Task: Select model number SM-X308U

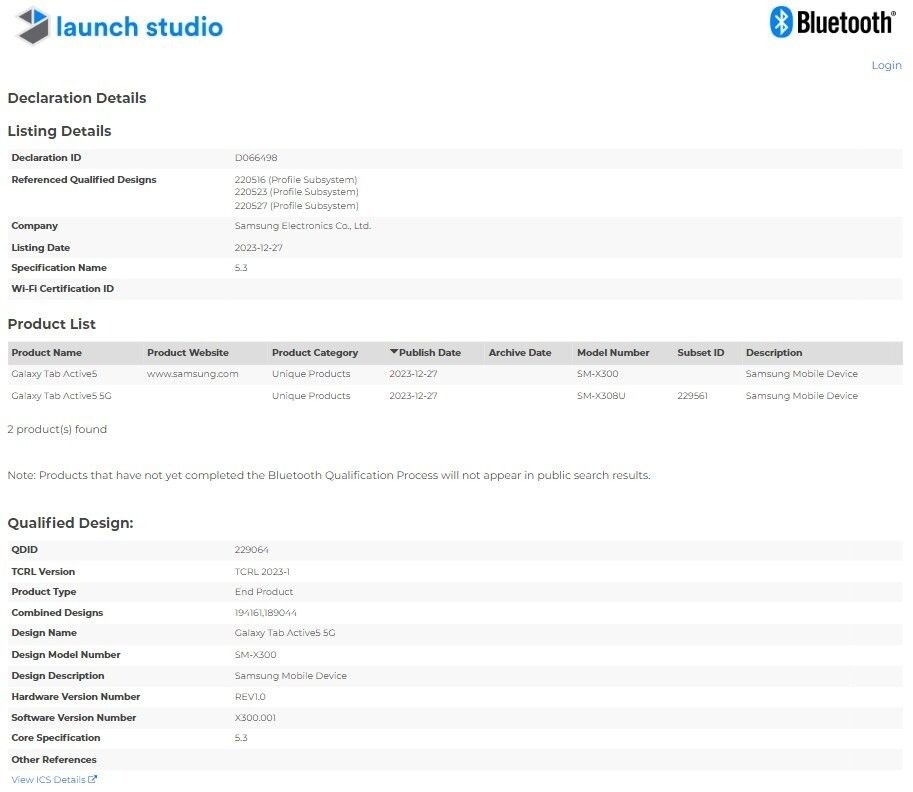Action: [601, 396]
